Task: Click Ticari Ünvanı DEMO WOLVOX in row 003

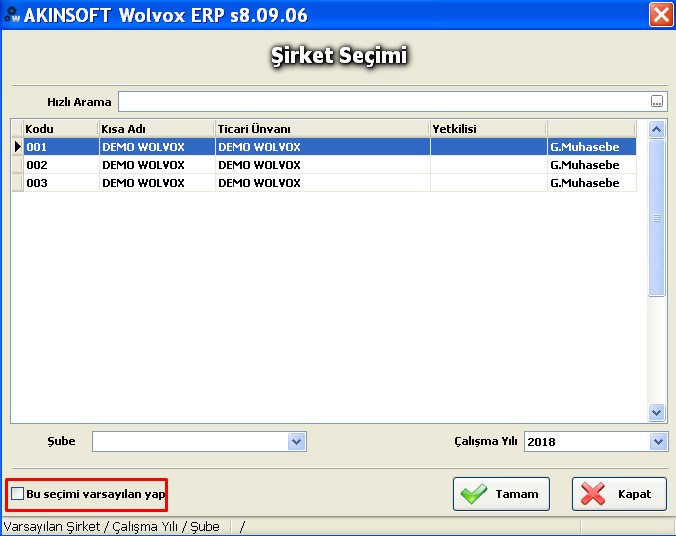Action: click(x=322, y=183)
